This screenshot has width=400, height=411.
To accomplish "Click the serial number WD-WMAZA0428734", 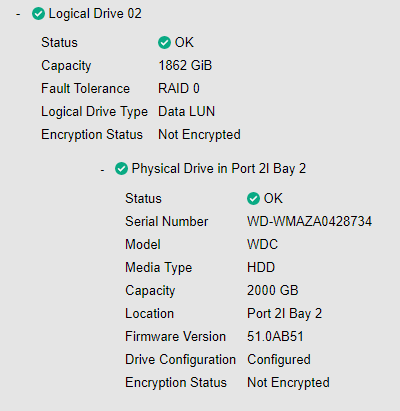I will (309, 221).
